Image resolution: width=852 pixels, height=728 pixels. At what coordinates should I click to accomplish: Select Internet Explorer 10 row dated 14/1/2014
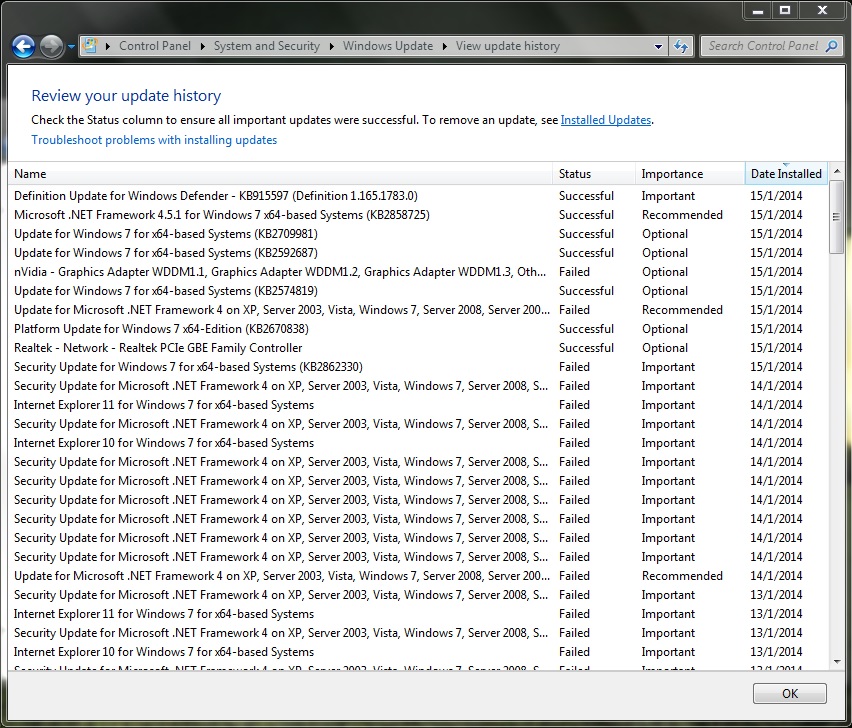418,443
